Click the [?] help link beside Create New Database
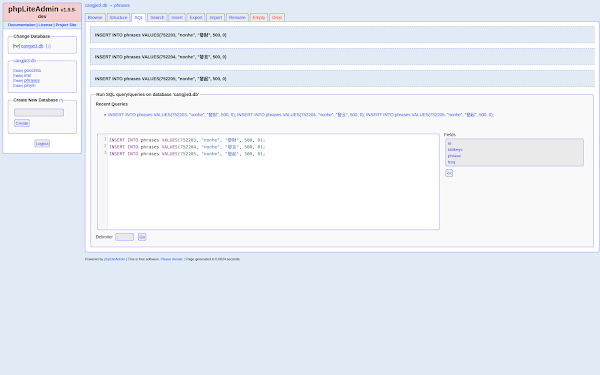Image resolution: width=600 pixels, height=375 pixels. (61, 100)
